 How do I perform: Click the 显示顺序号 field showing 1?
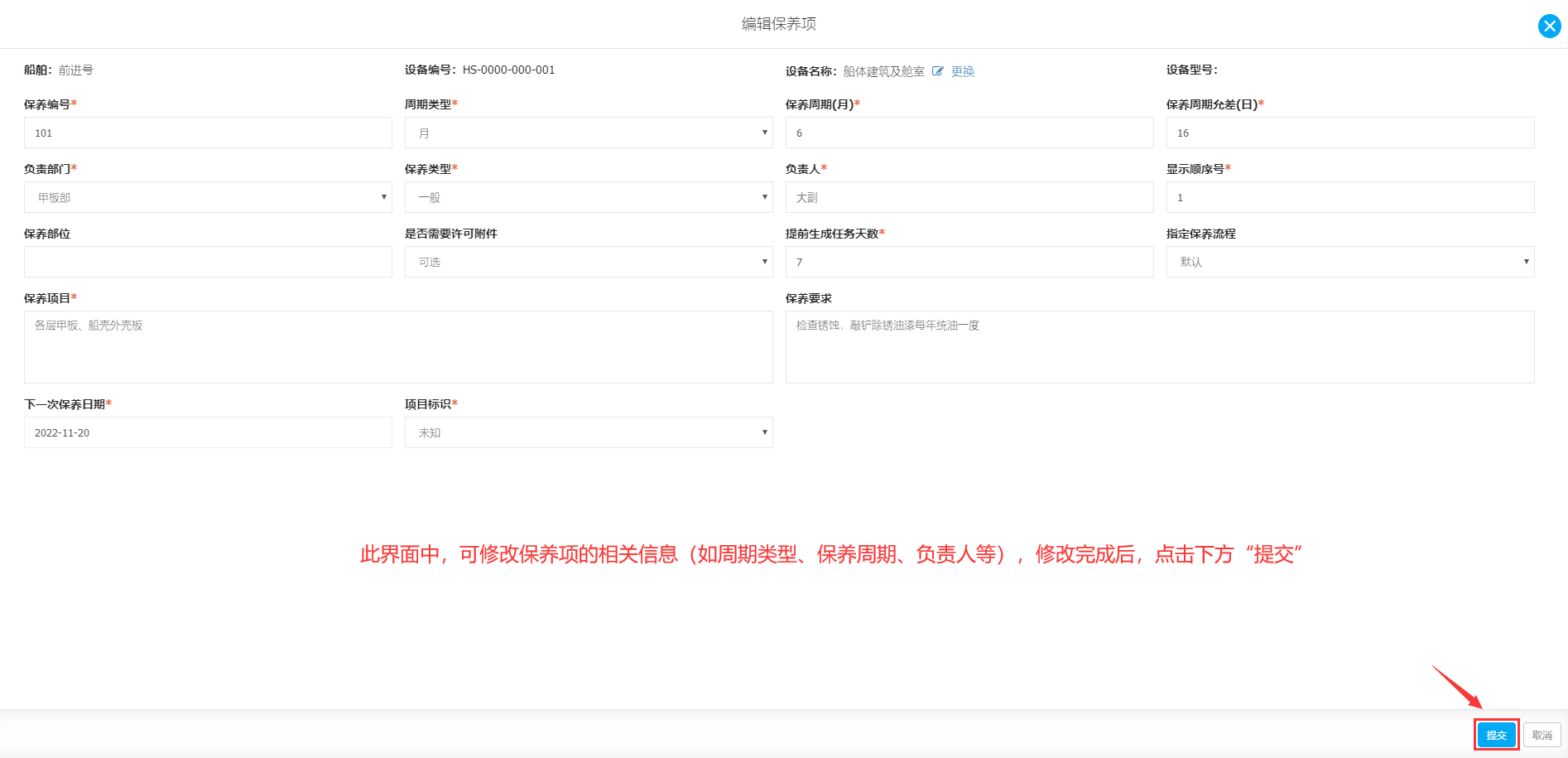[1350, 197]
